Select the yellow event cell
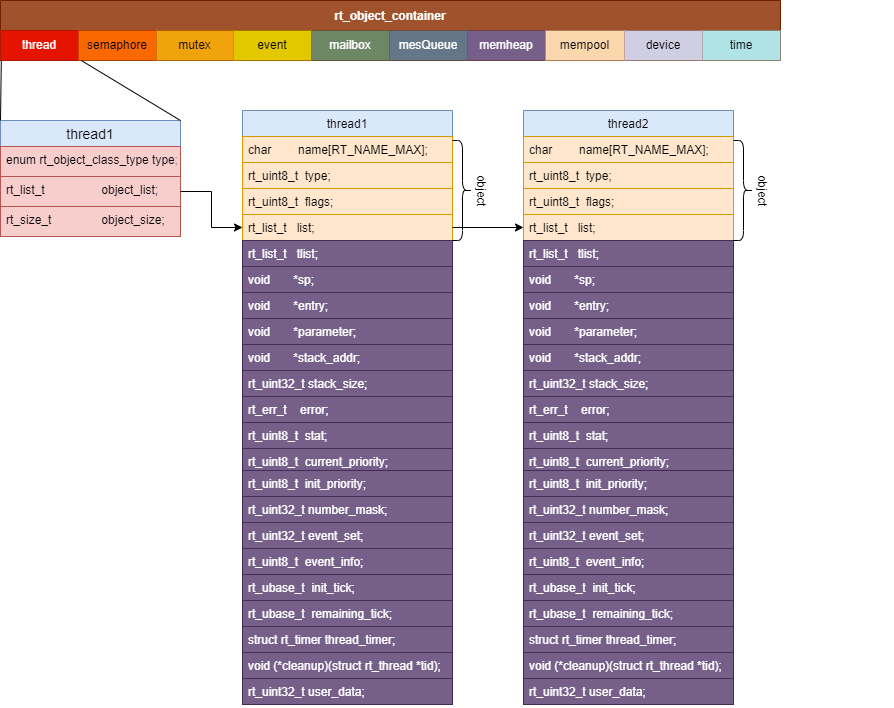The image size is (894, 708). [273, 45]
